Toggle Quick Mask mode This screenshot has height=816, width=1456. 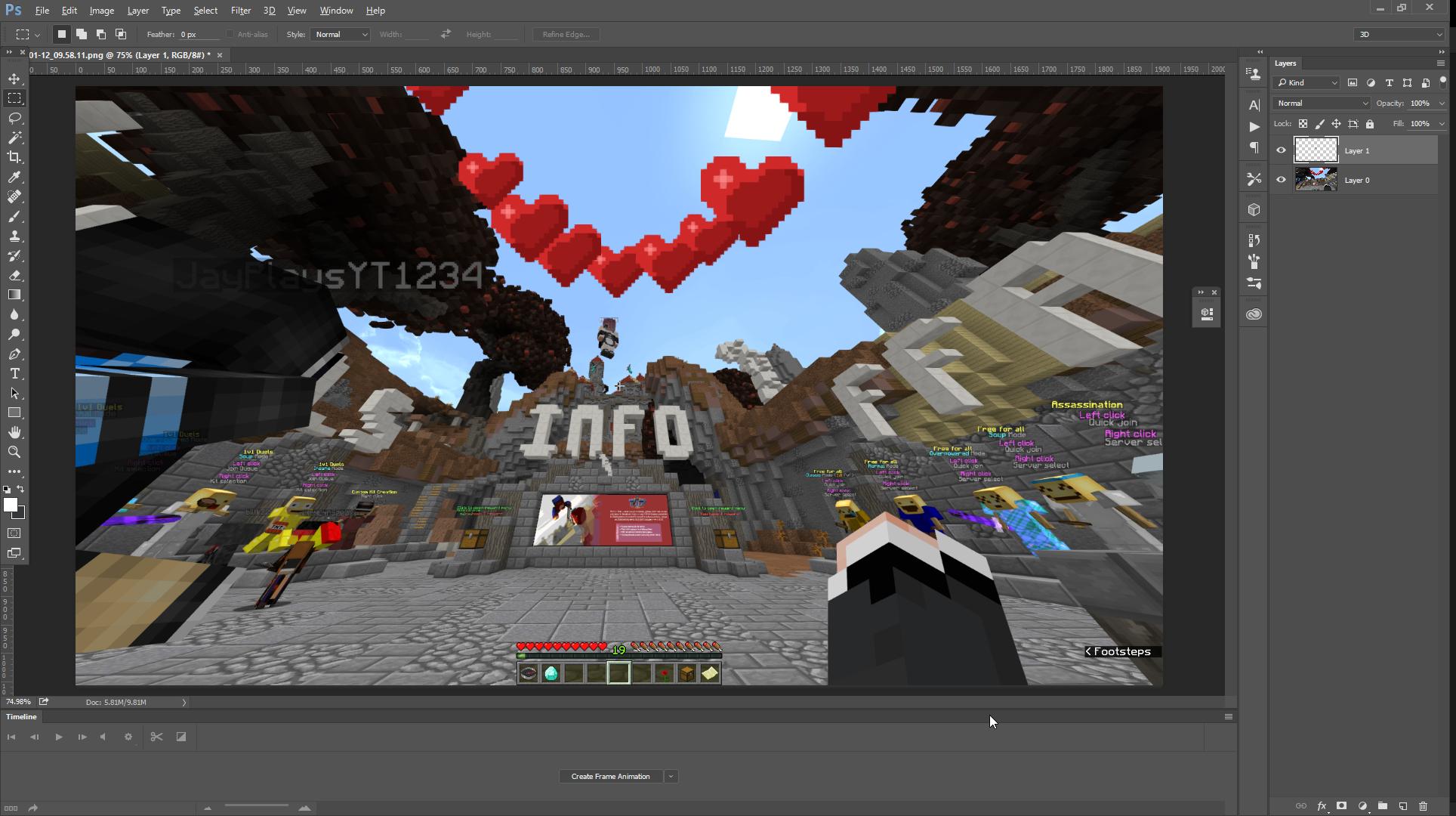click(14, 533)
